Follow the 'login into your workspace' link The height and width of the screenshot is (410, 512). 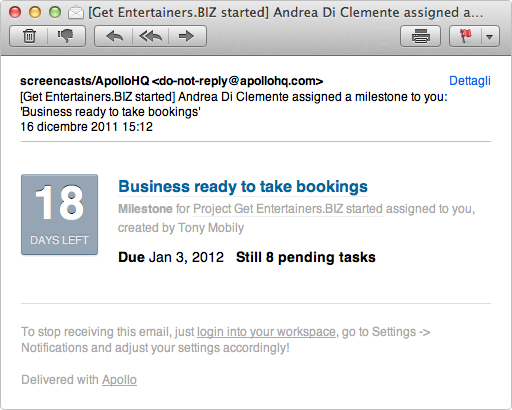(266, 332)
